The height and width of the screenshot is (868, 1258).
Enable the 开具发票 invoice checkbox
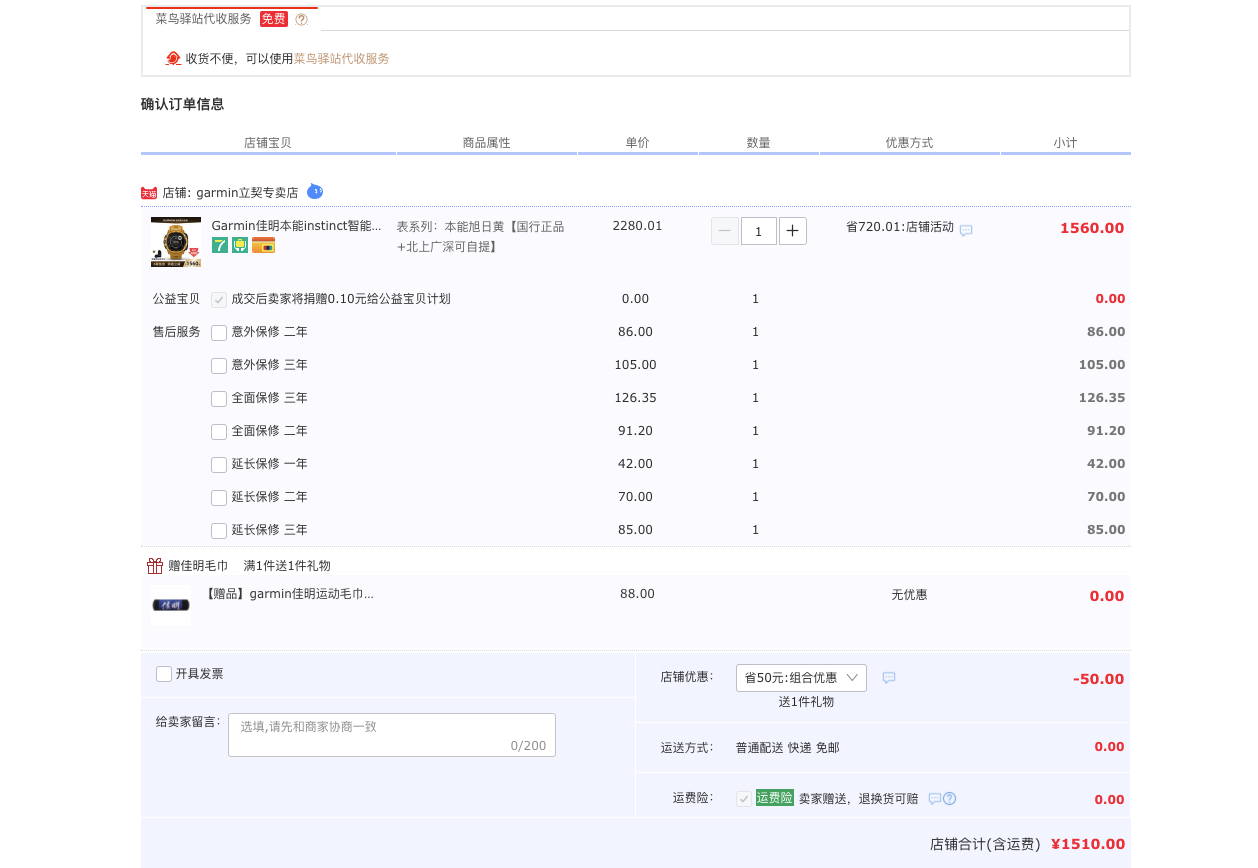pyautogui.click(x=164, y=674)
